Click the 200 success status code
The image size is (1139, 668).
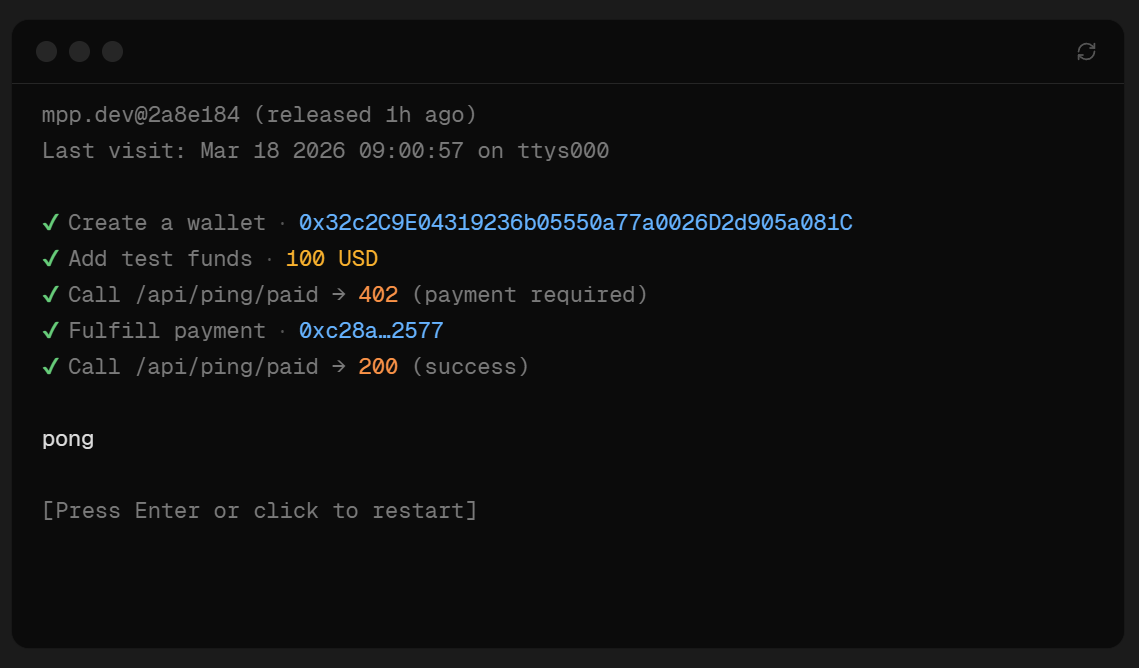coord(377,366)
